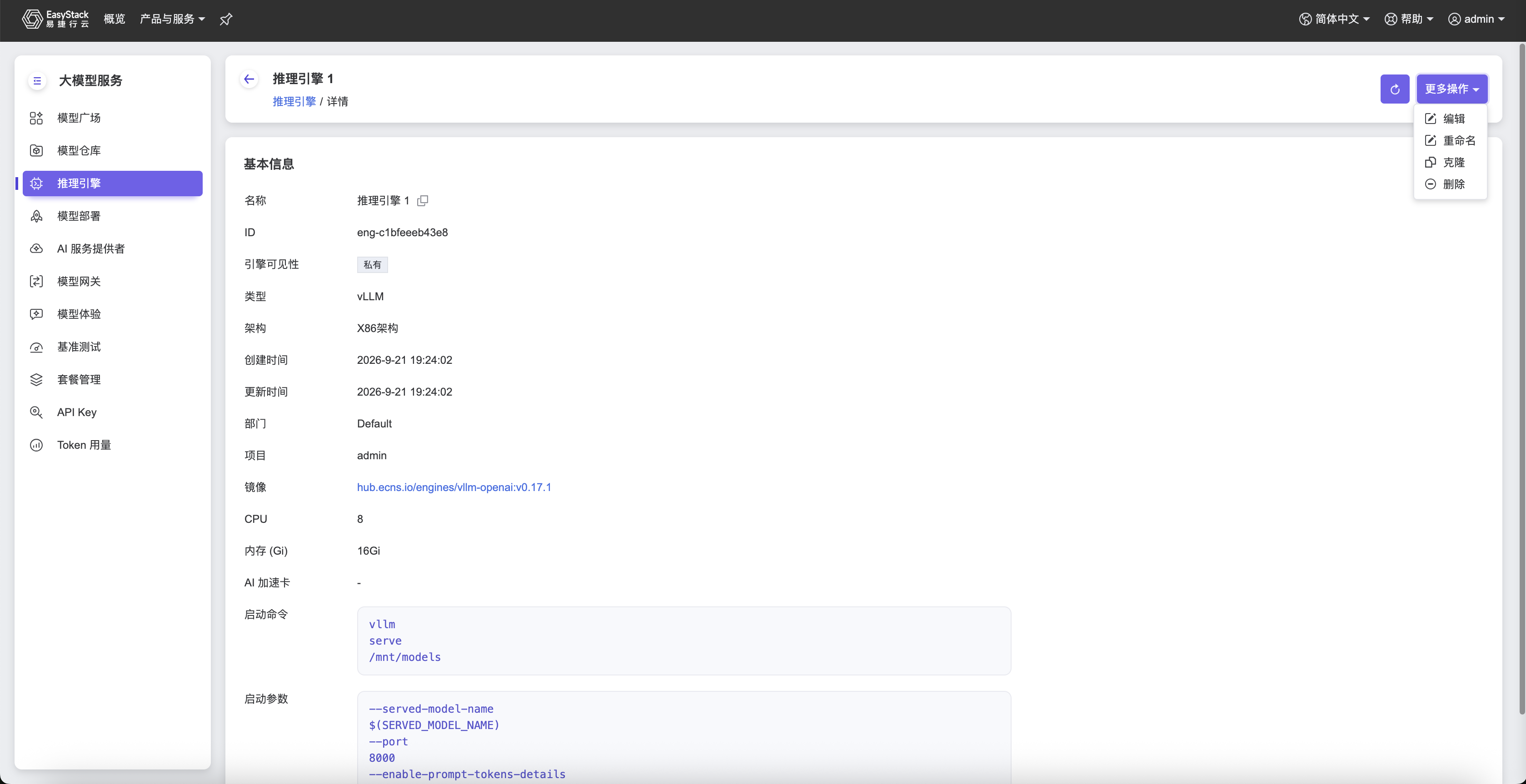Select 编辑 from the menu
Screen dimensions: 1526x784
[1450, 119]
